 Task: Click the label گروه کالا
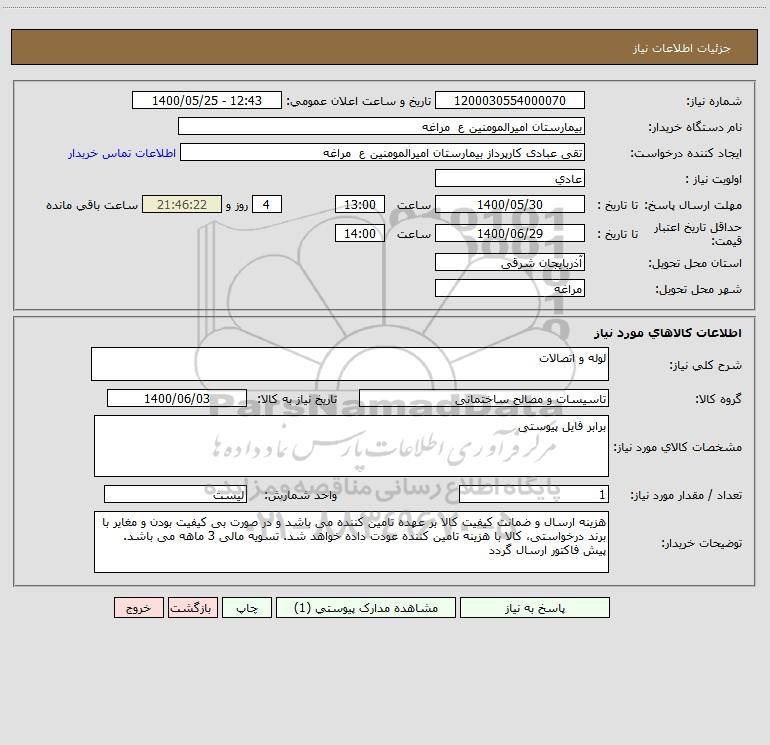(x=718, y=400)
